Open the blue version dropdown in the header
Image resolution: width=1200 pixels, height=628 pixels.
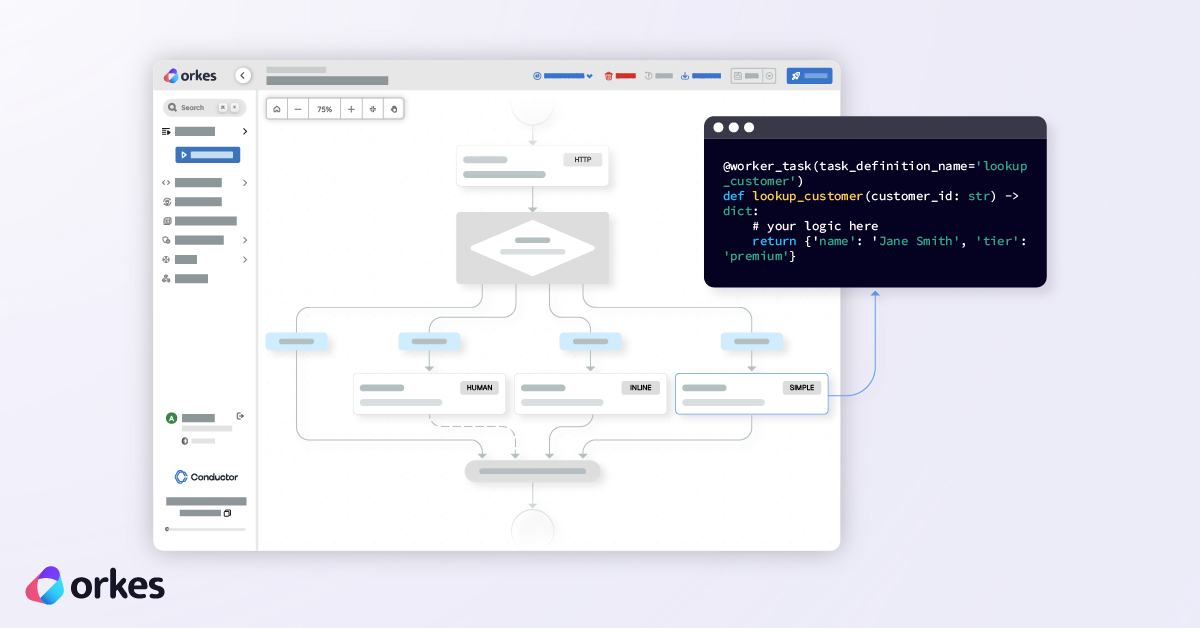tap(563, 76)
